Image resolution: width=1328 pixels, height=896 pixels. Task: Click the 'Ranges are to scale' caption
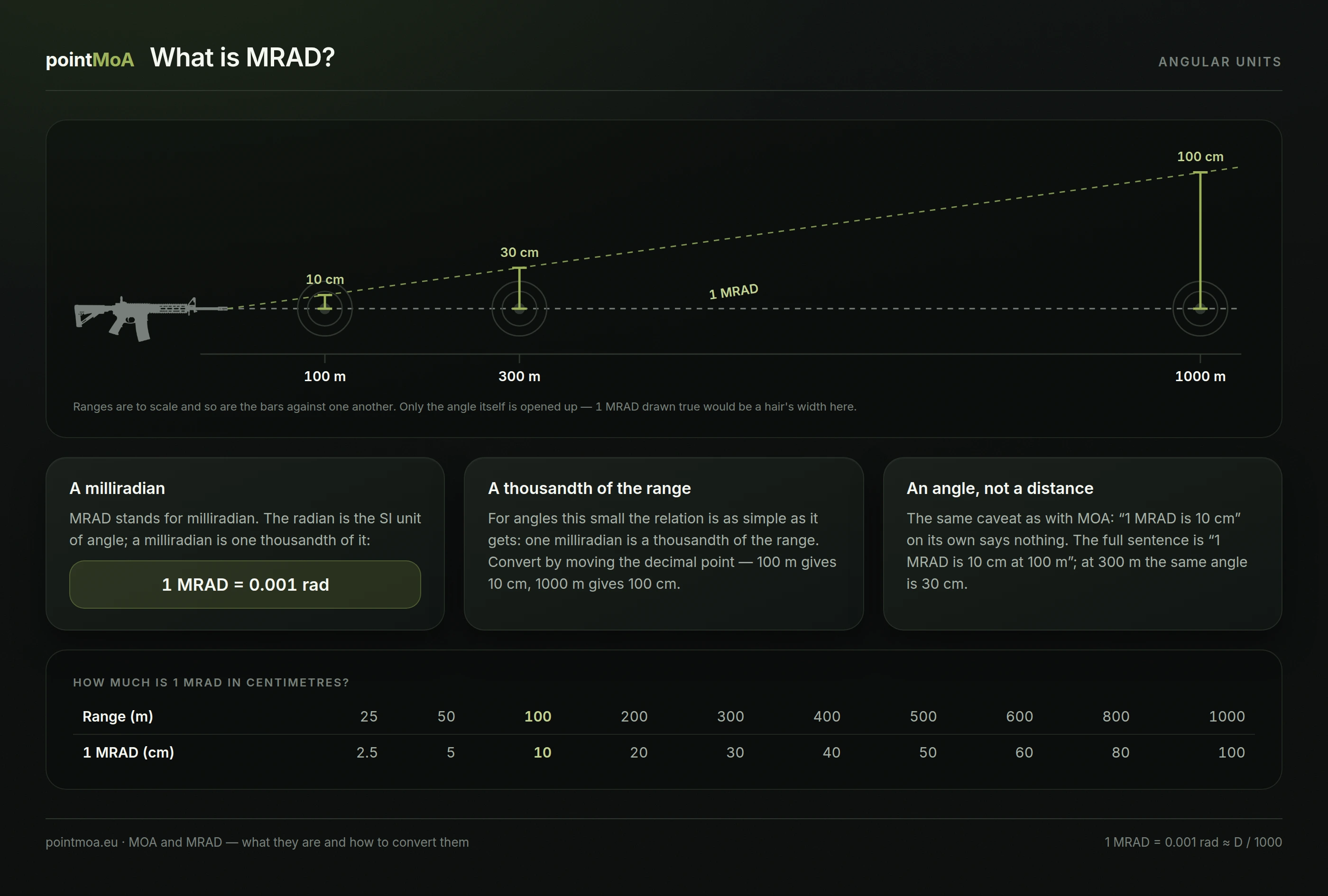[465, 407]
